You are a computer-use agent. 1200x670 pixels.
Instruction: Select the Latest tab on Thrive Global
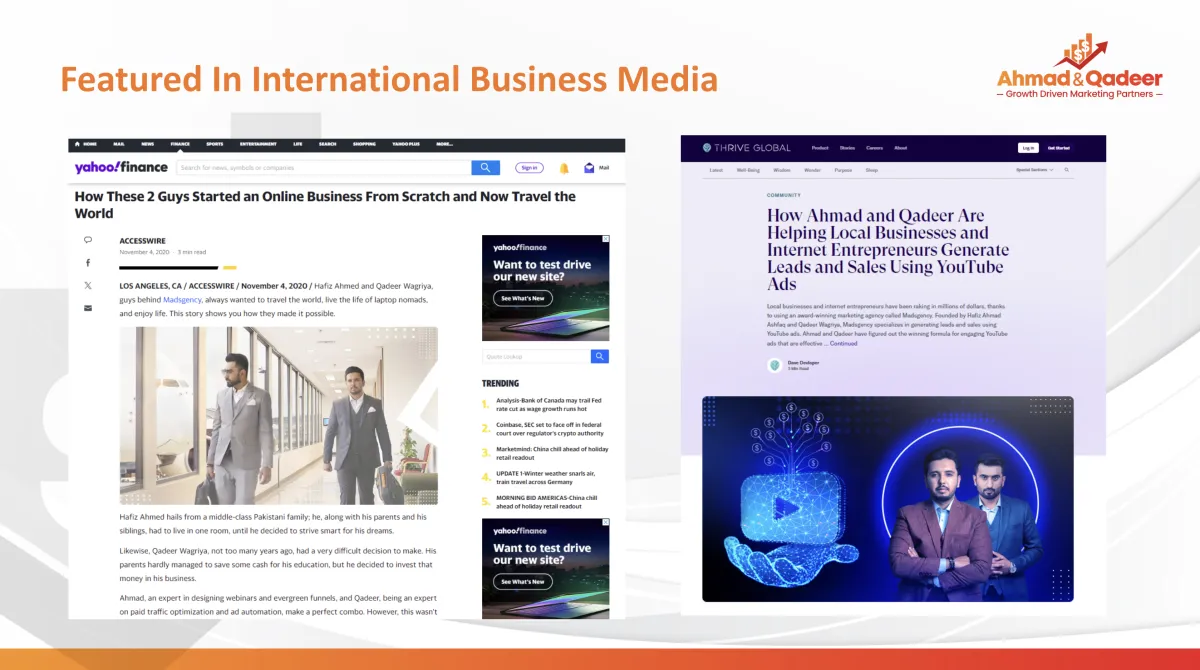click(716, 170)
